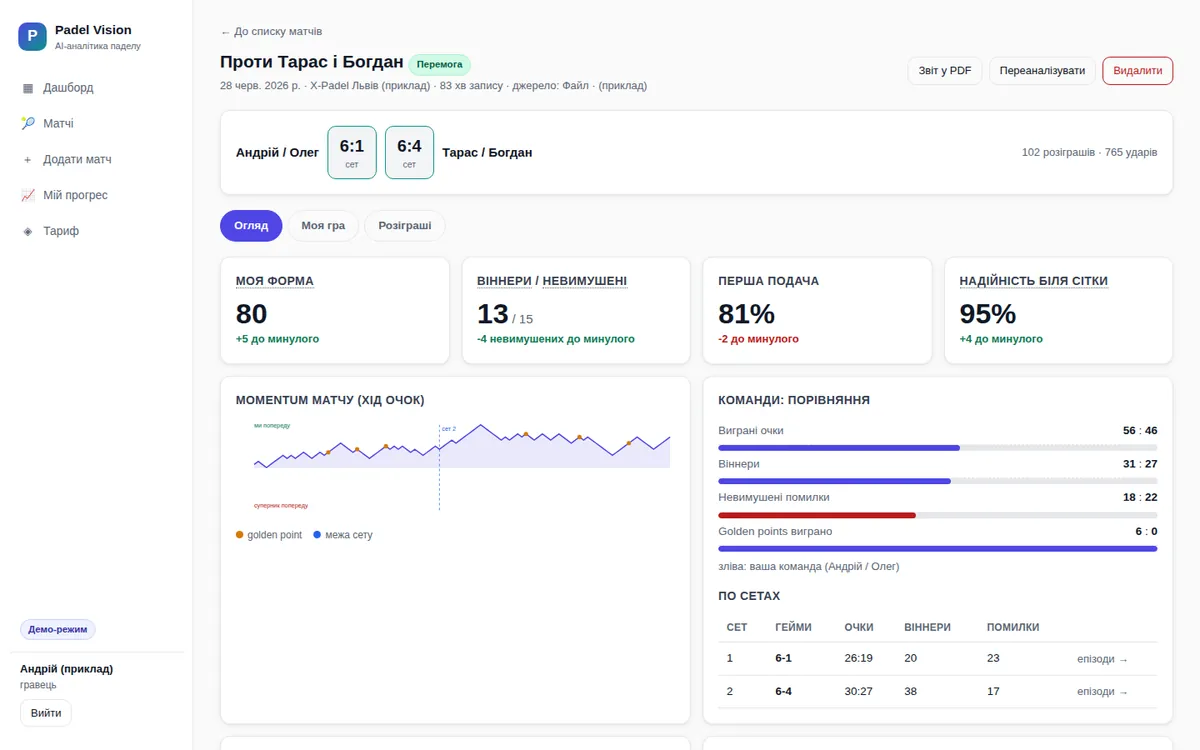This screenshot has height=750, width=1200.
Task: Click the 102 розіграшів · 765 ударів text
Action: coord(1090,153)
